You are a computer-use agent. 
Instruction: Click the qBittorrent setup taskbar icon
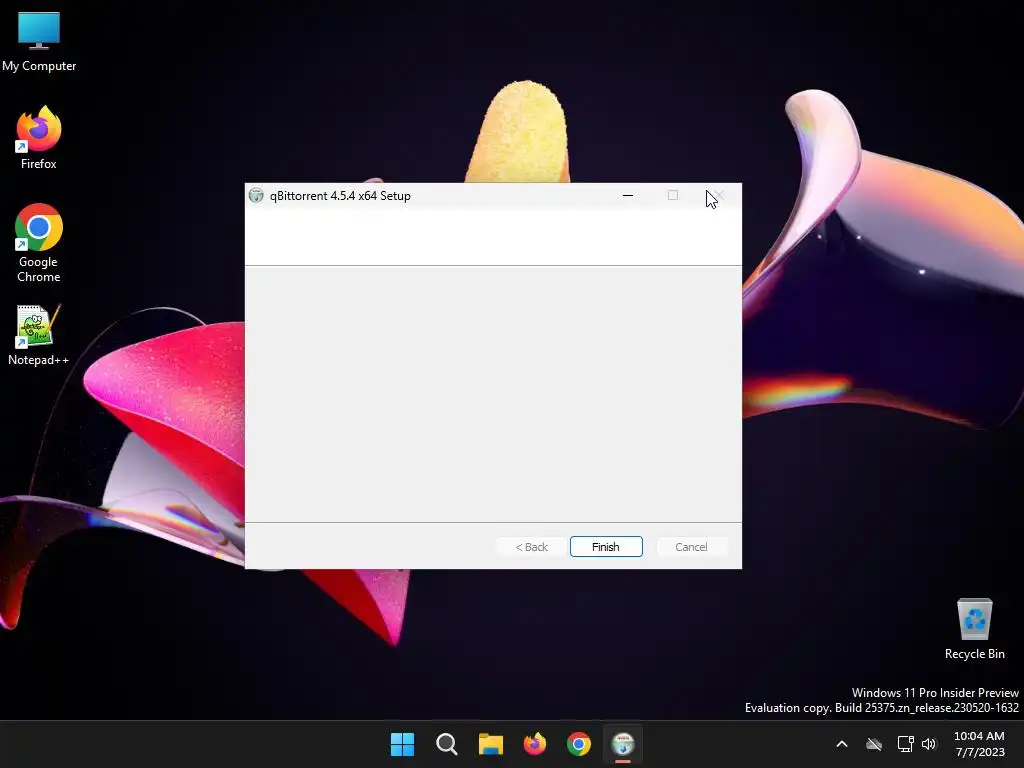point(623,744)
